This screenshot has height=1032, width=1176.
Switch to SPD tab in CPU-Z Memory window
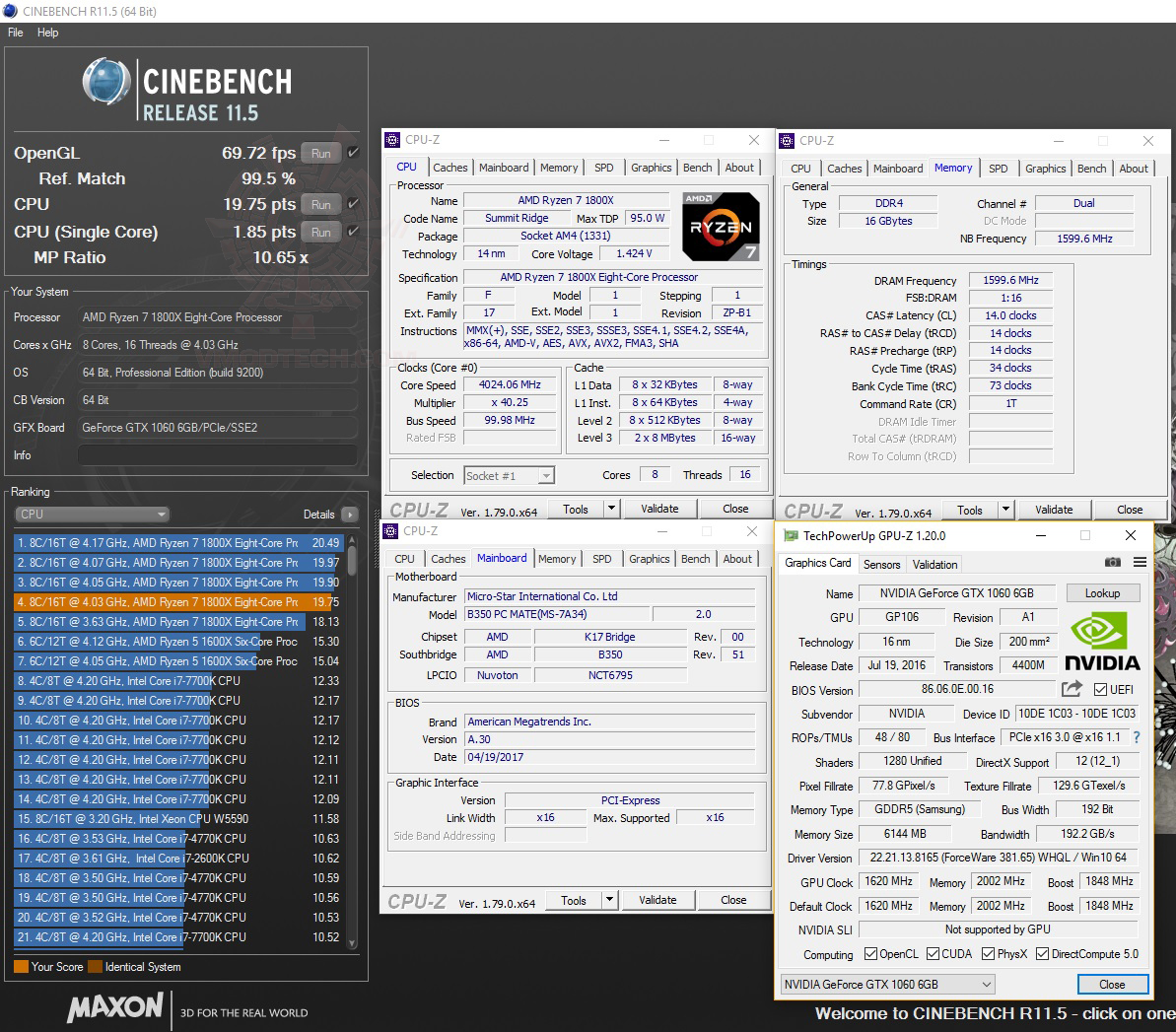(x=999, y=168)
